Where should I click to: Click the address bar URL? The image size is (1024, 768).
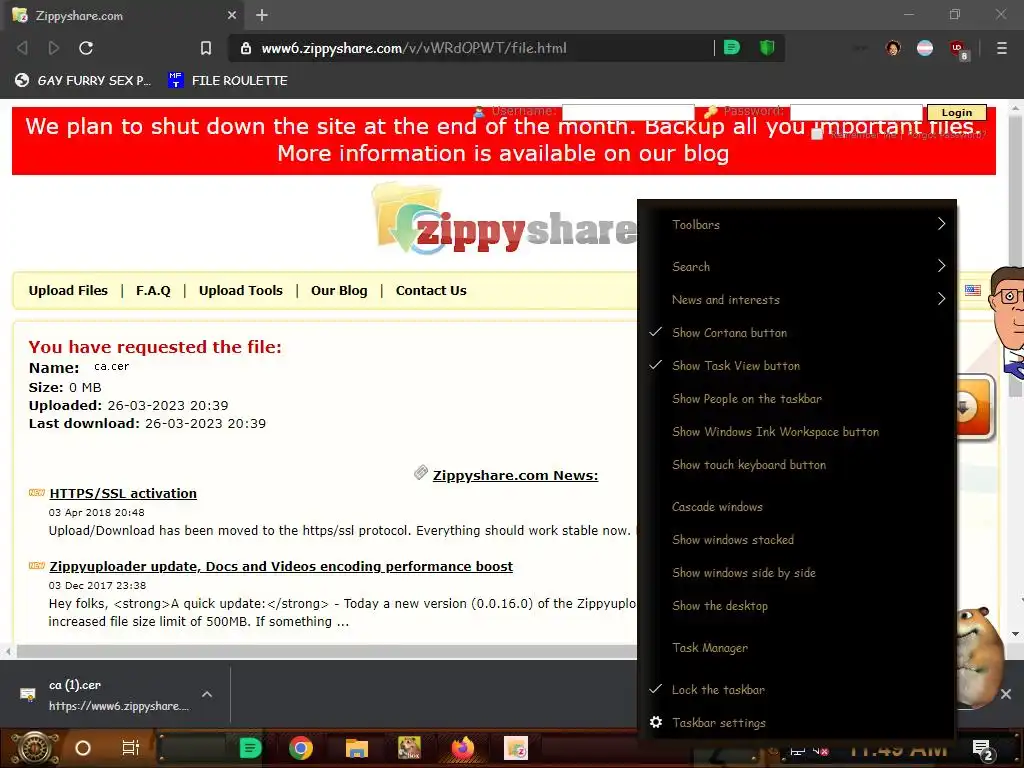(x=414, y=48)
